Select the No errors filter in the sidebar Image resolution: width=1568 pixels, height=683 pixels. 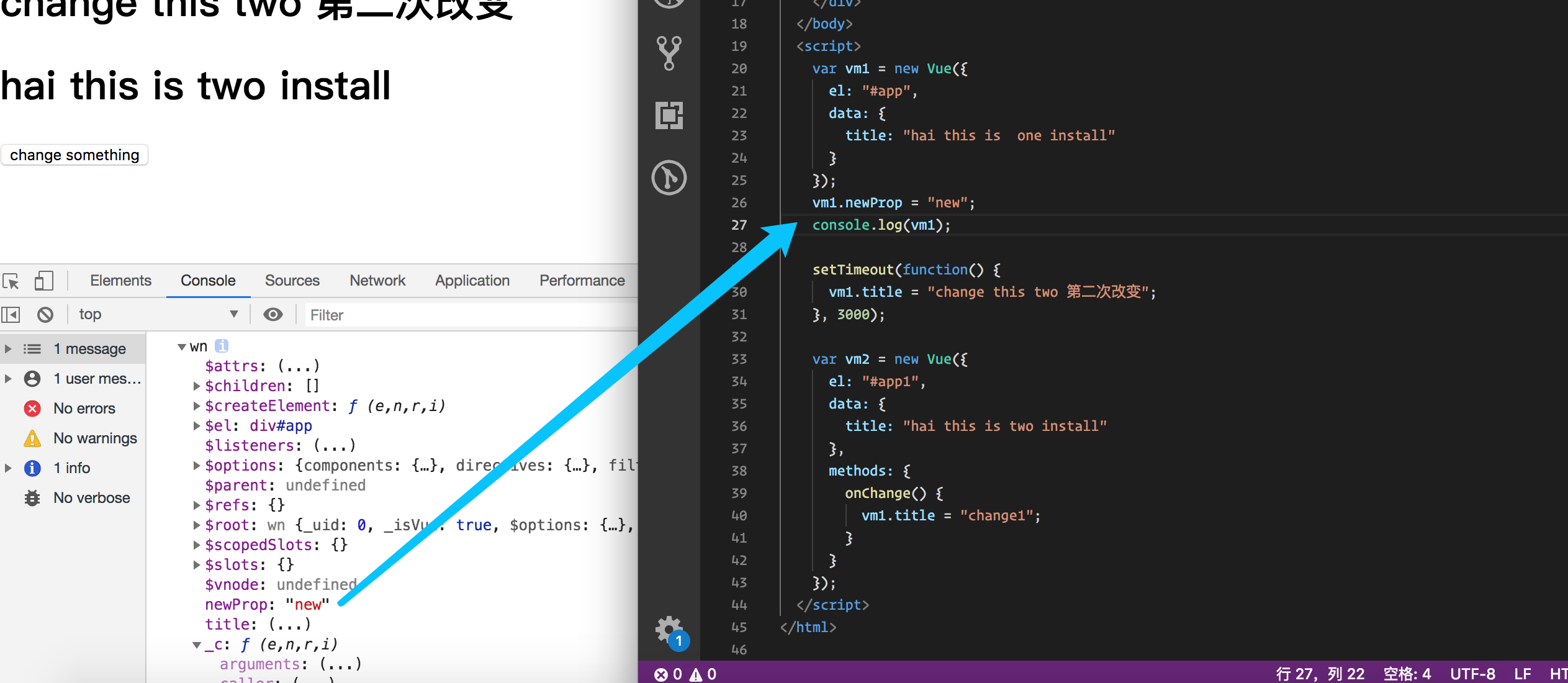[84, 409]
